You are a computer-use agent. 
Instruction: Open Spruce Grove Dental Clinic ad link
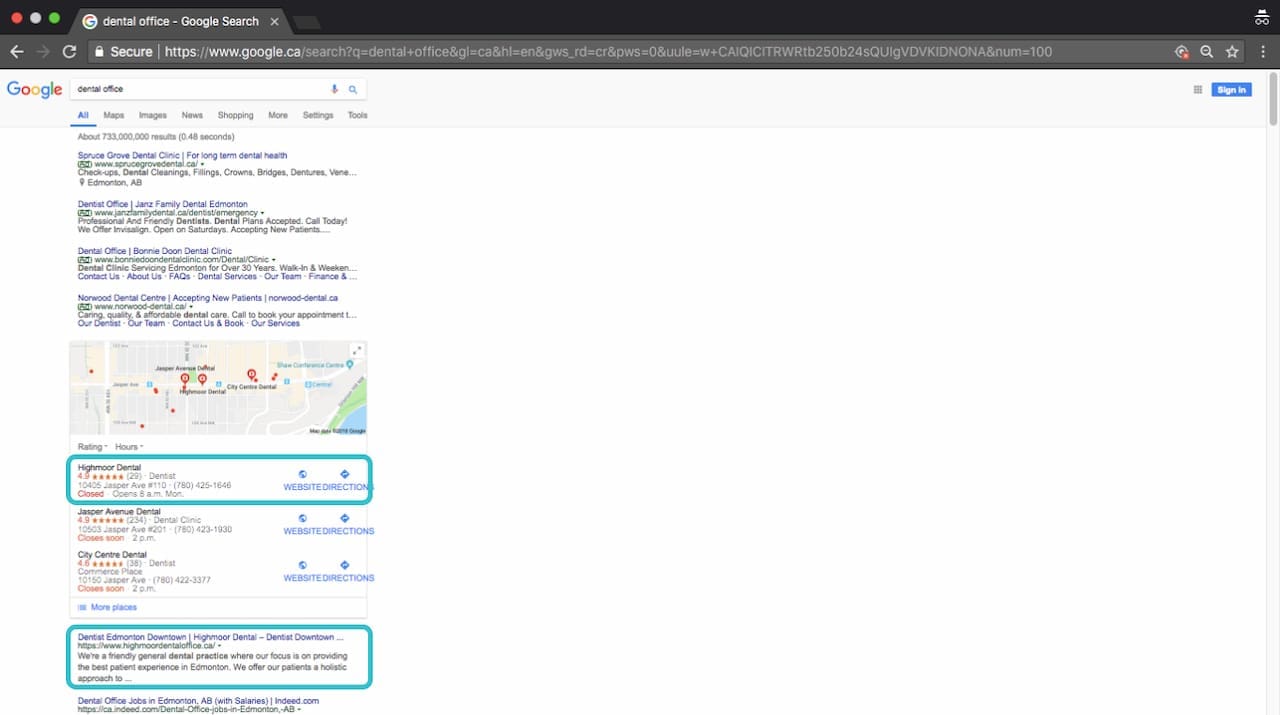(x=182, y=155)
